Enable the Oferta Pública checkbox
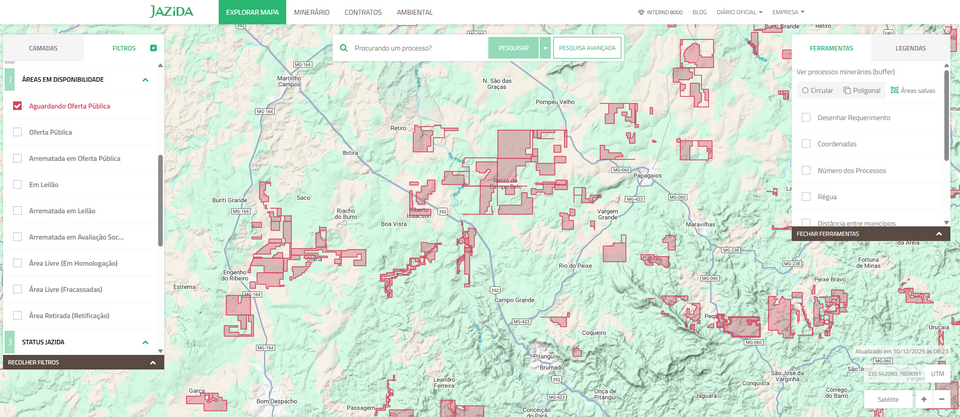This screenshot has height=417, width=960. click(x=17, y=132)
